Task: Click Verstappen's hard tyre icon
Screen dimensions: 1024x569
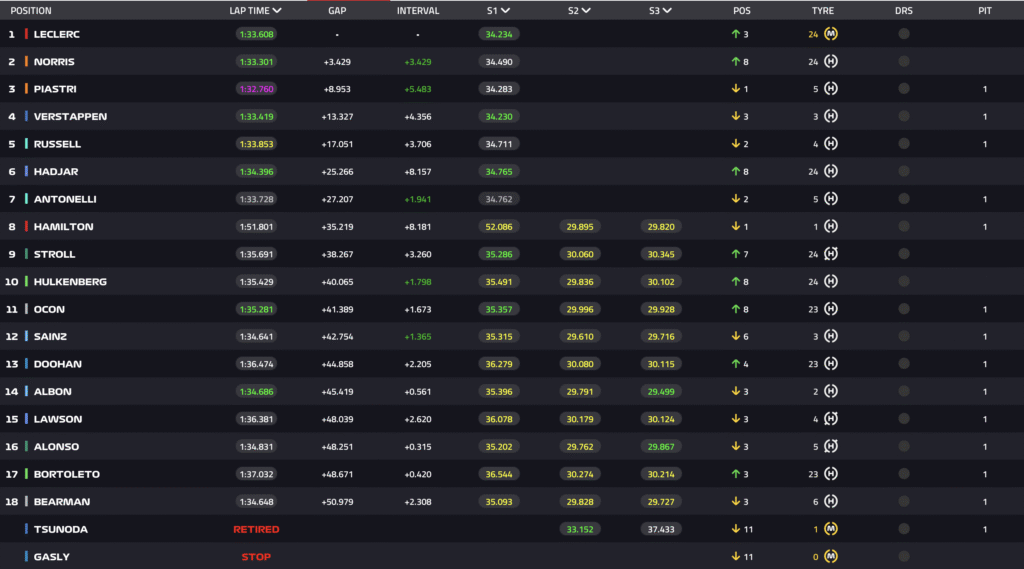Action: coord(831,116)
